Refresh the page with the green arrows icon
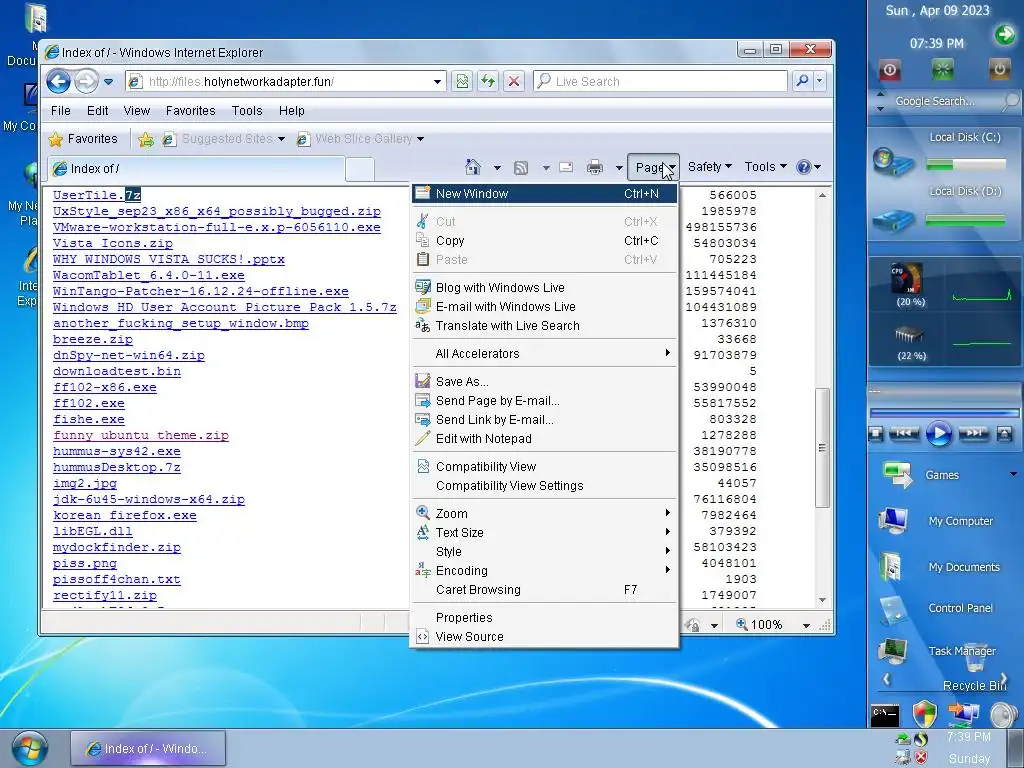Image resolution: width=1024 pixels, height=768 pixels. [x=488, y=82]
